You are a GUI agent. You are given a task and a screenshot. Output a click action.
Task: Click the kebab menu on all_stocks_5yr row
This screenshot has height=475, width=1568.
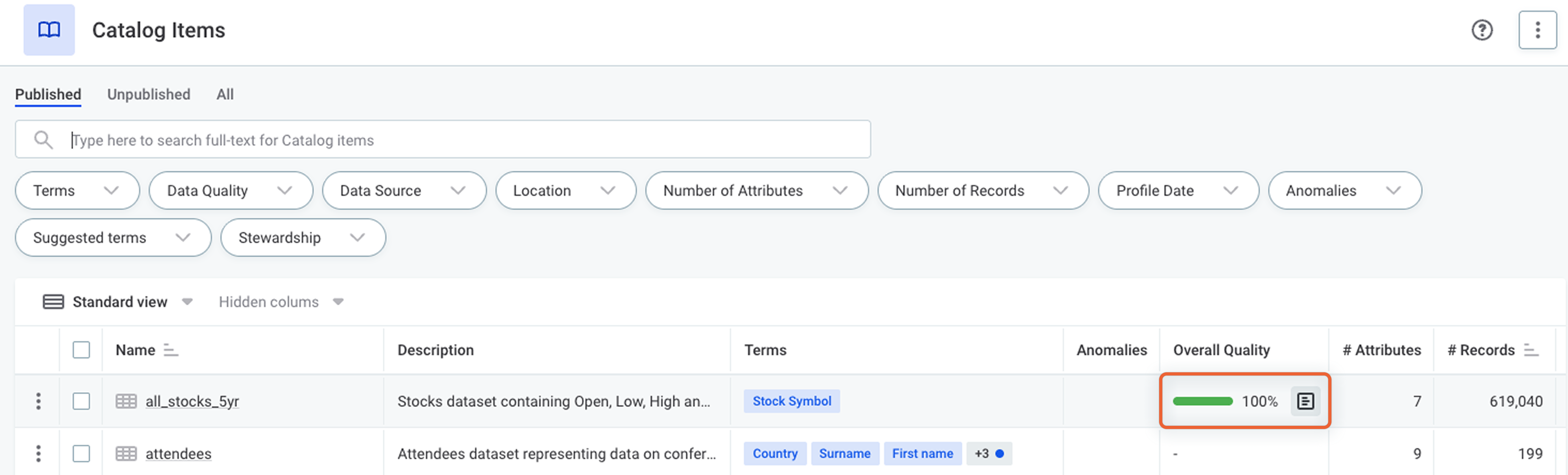(x=38, y=401)
